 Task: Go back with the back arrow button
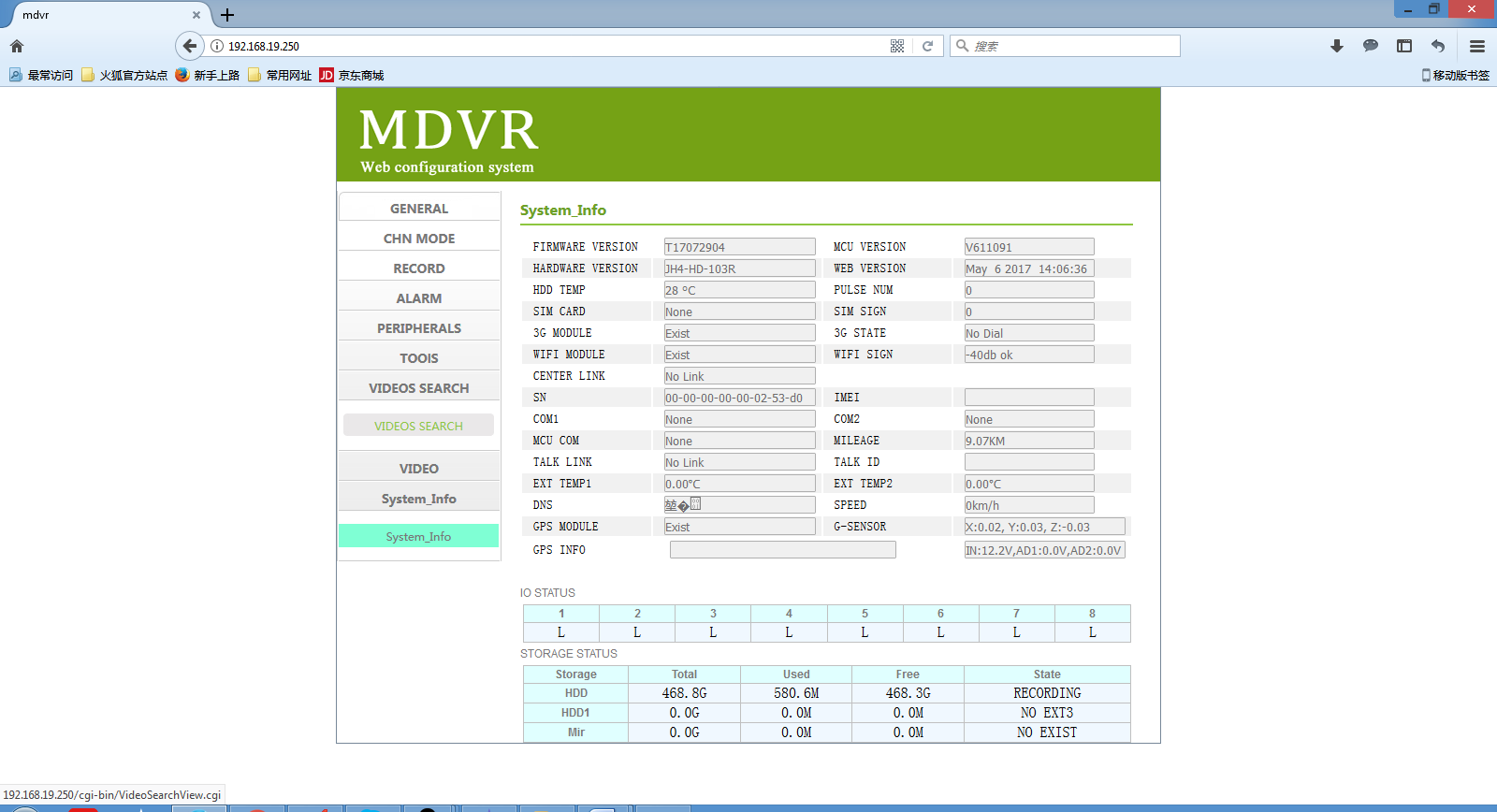coord(189,46)
